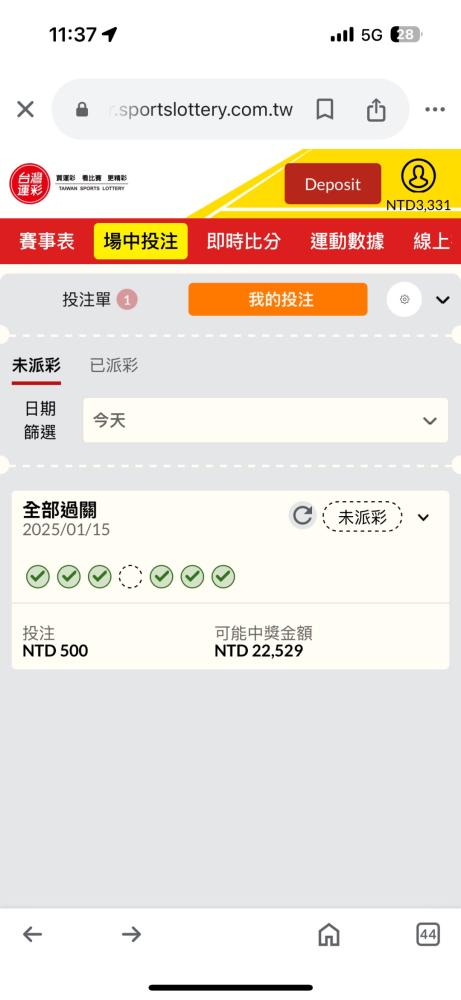Screen dimensions: 461x1000
Task: Collapse the bet slip panel chevron
Action: pyautogui.click(x=443, y=300)
